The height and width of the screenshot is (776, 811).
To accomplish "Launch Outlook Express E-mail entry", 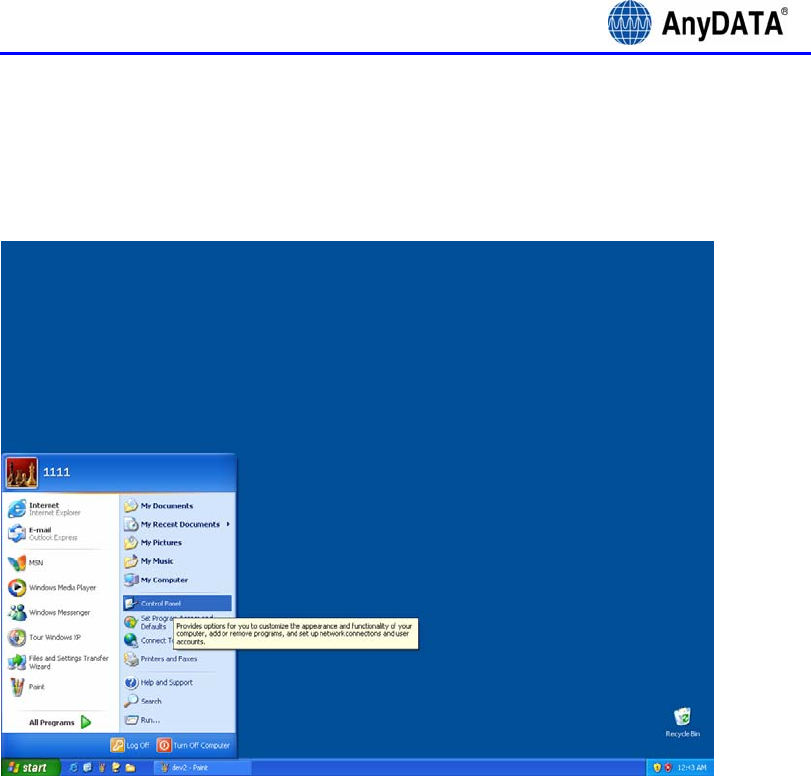I will pyautogui.click(x=42, y=533).
